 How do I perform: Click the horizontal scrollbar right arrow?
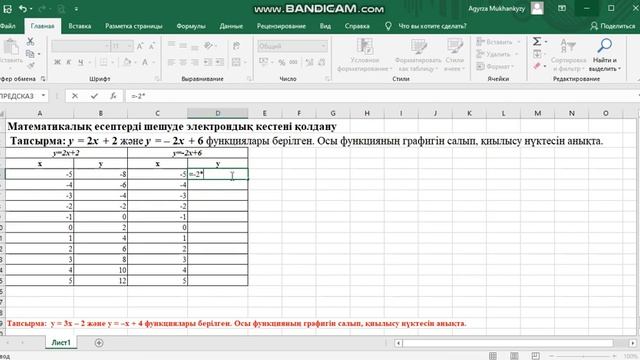click(x=632, y=343)
